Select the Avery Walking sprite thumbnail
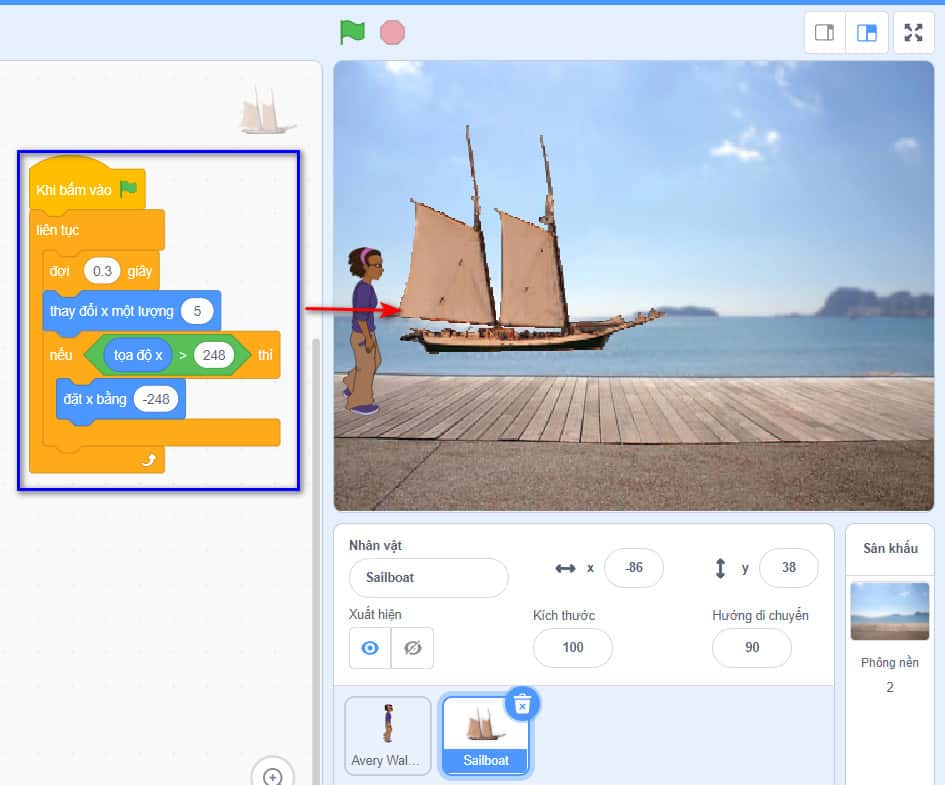945x785 pixels. click(x=388, y=736)
